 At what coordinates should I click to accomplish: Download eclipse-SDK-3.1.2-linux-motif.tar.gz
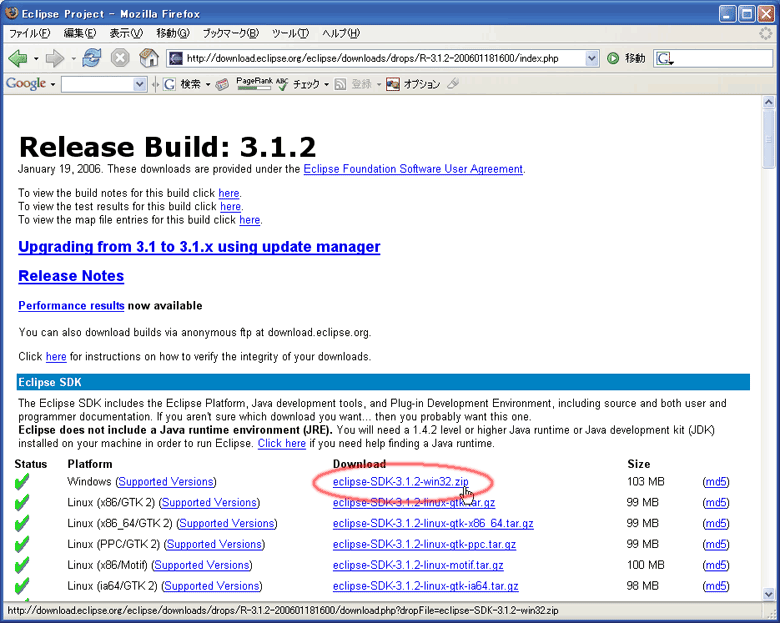pyautogui.click(x=418, y=565)
